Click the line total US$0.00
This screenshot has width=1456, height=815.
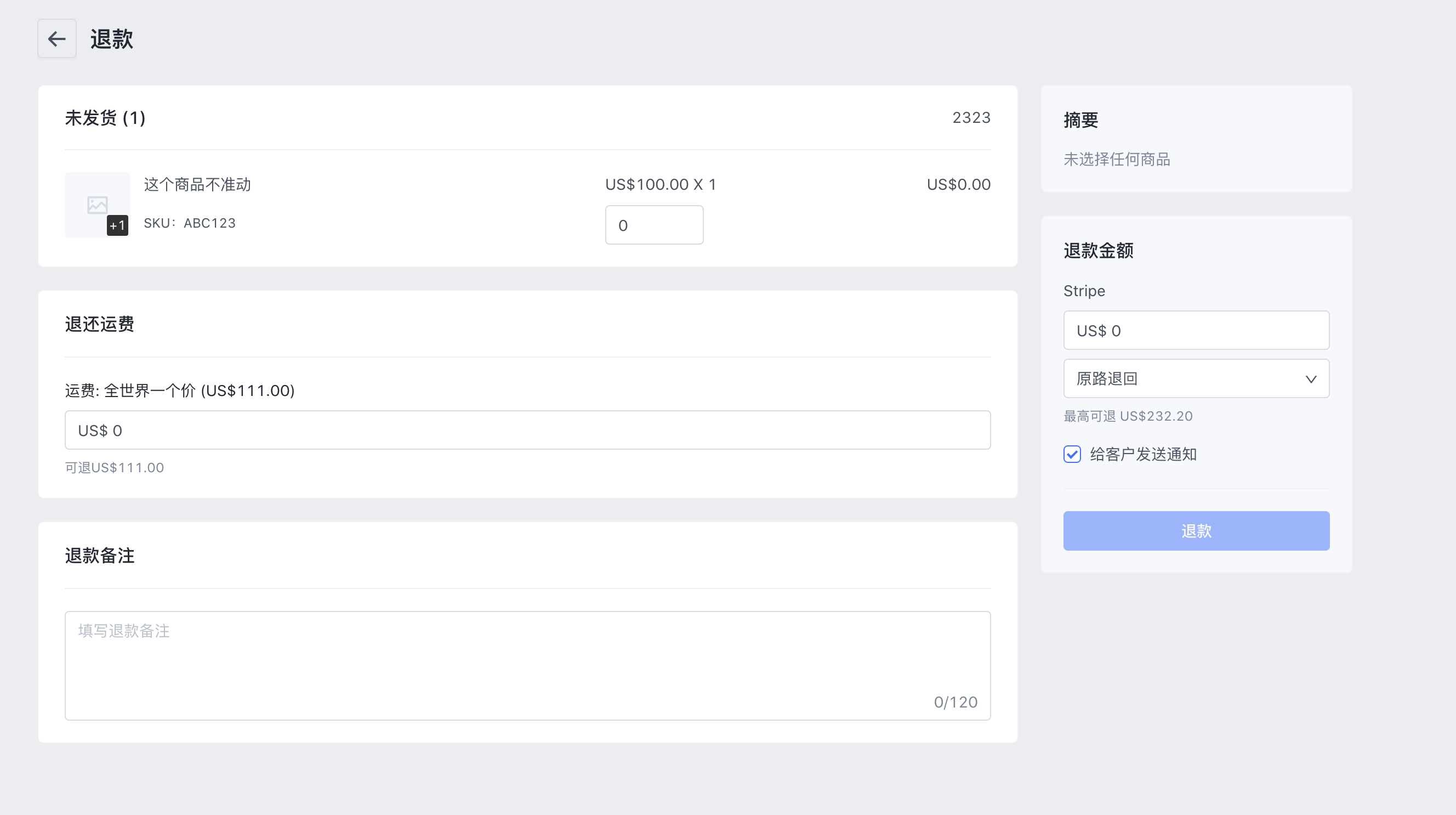(959, 184)
